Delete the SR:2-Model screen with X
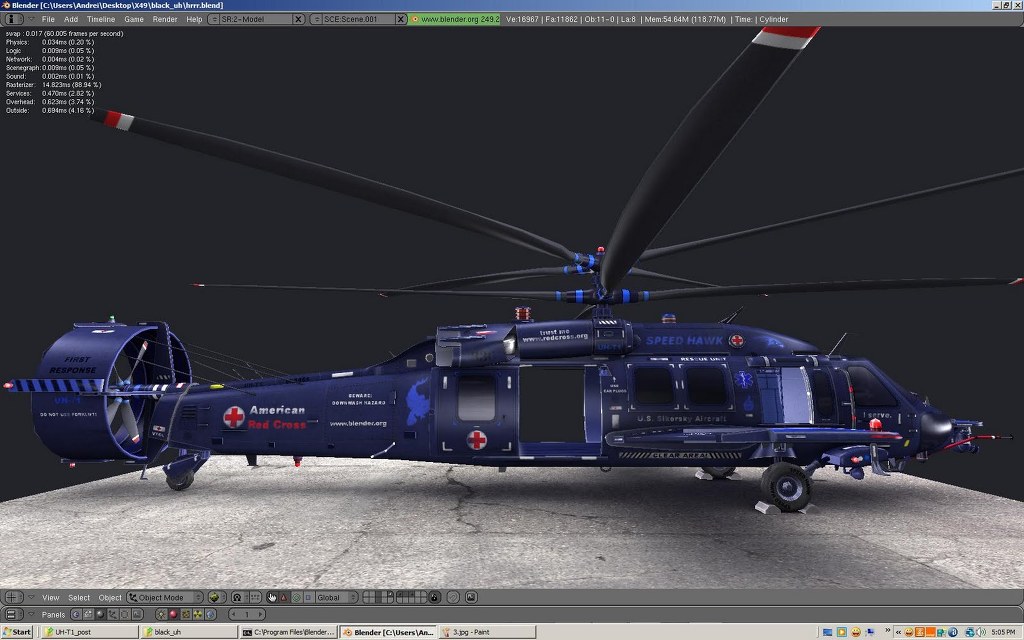The height and width of the screenshot is (640, 1024). (x=298, y=19)
